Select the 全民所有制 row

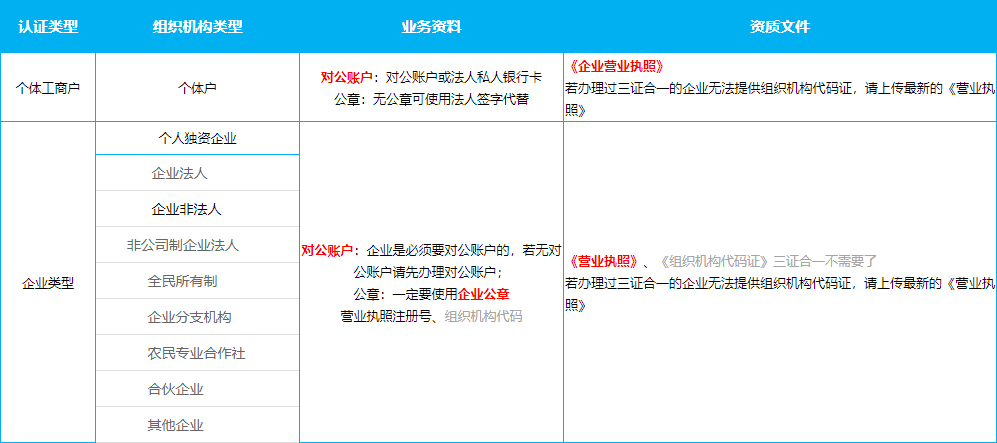[x=183, y=281]
